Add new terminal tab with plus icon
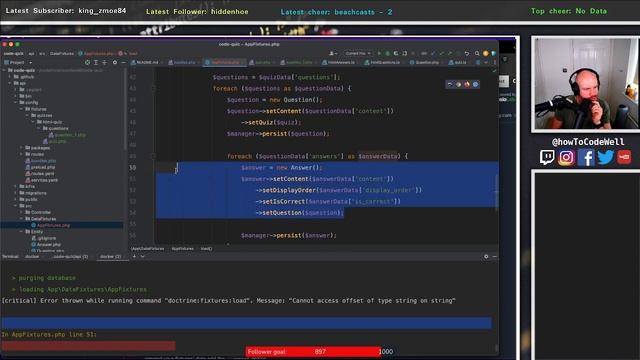 click(x=134, y=256)
